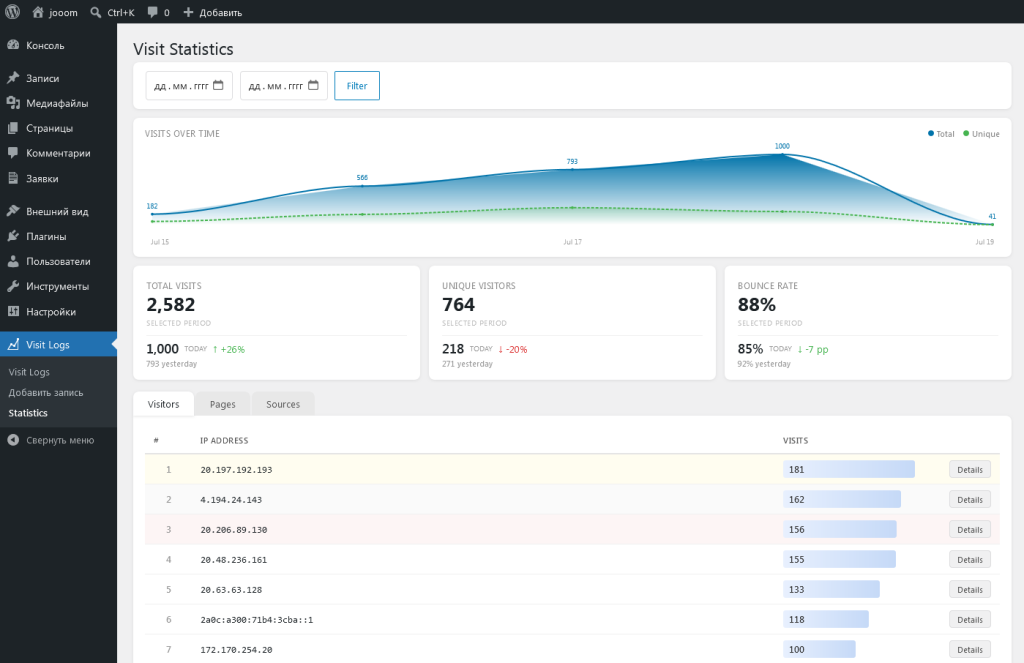Click the jooom site name link

click(x=63, y=12)
